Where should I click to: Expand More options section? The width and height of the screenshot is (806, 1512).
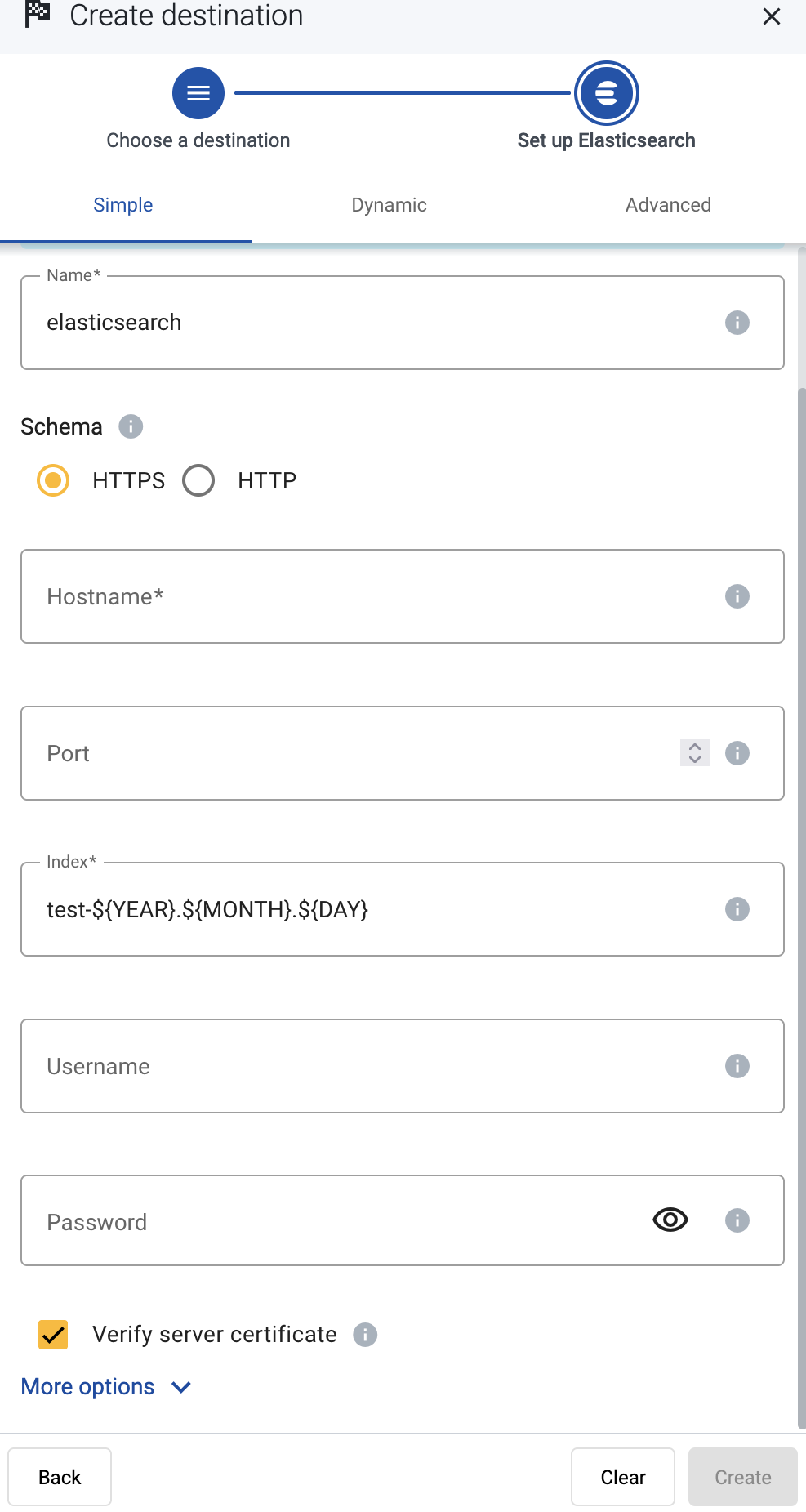(106, 1387)
